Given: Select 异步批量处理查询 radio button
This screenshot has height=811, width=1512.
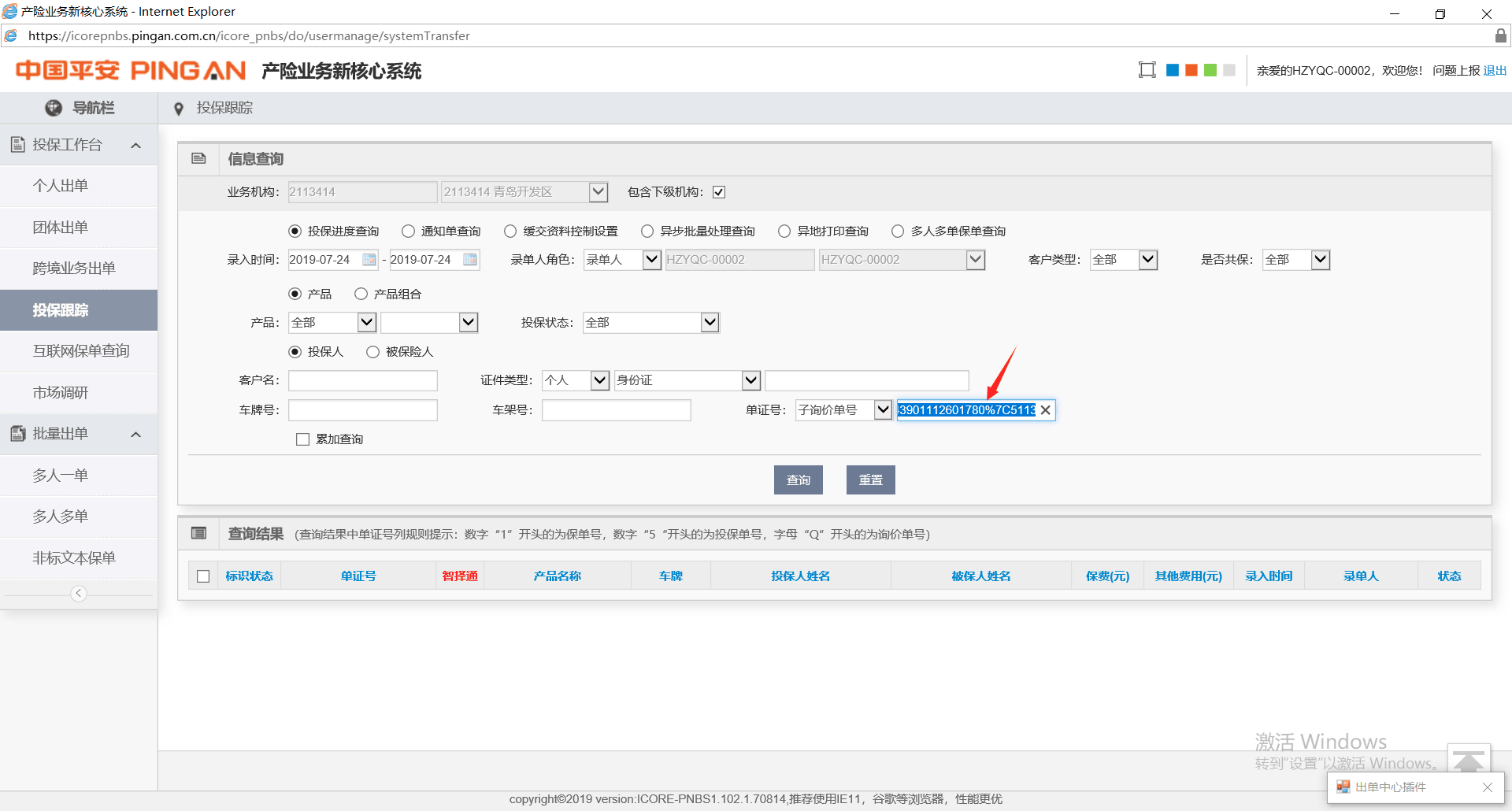Looking at the screenshot, I should pyautogui.click(x=647, y=231).
